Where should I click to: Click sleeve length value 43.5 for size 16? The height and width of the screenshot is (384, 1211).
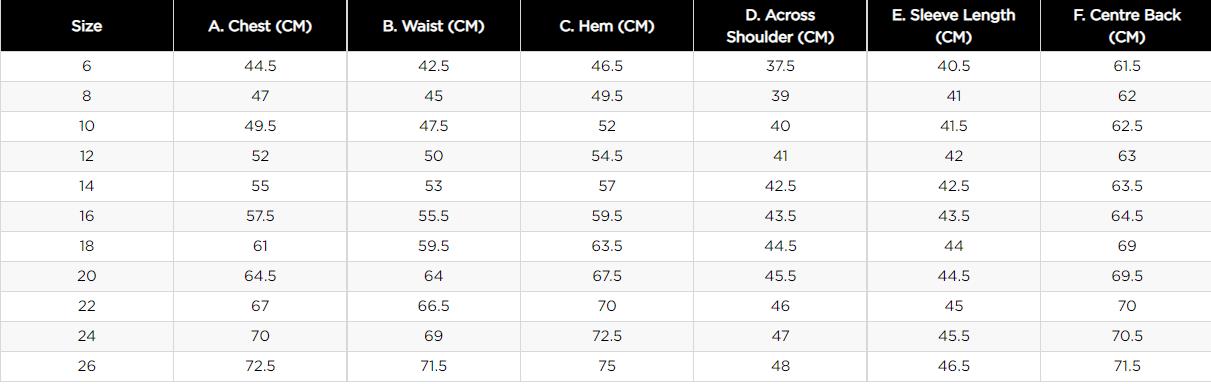pyautogui.click(x=953, y=216)
